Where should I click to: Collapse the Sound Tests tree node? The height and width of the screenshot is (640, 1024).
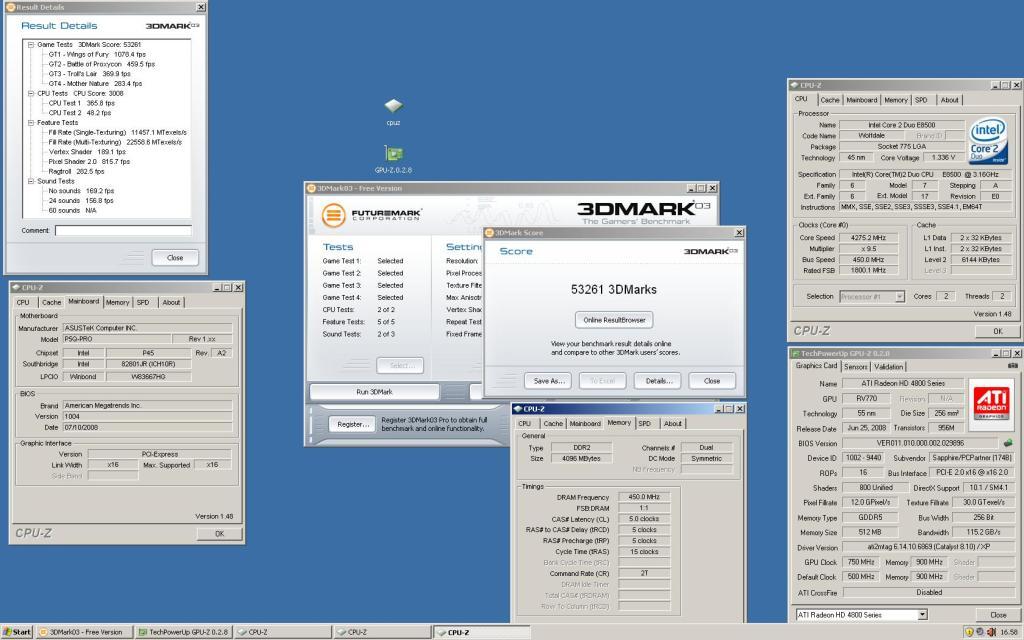[x=31, y=181]
